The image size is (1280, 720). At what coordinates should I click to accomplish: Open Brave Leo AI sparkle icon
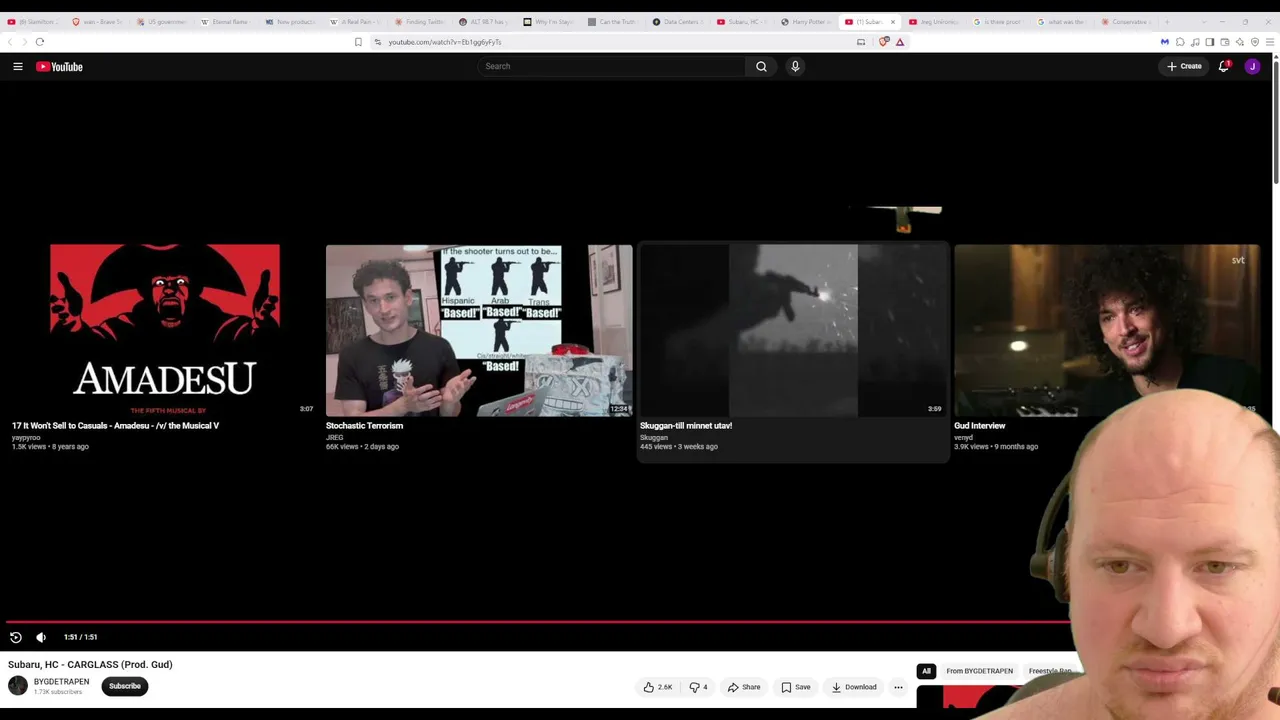click(1240, 42)
